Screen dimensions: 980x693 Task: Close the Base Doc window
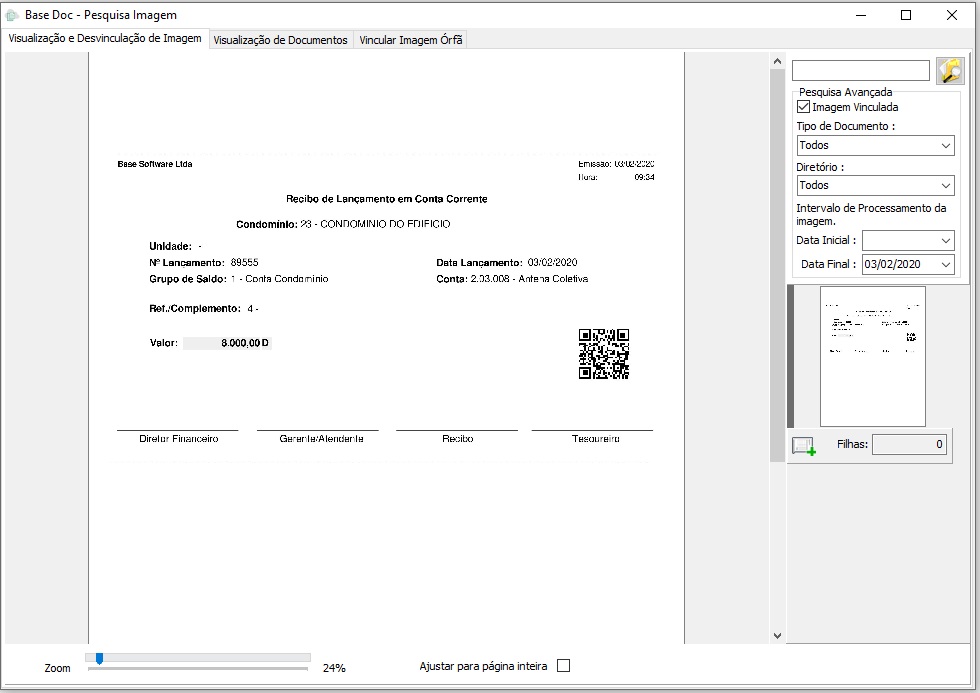pos(952,15)
